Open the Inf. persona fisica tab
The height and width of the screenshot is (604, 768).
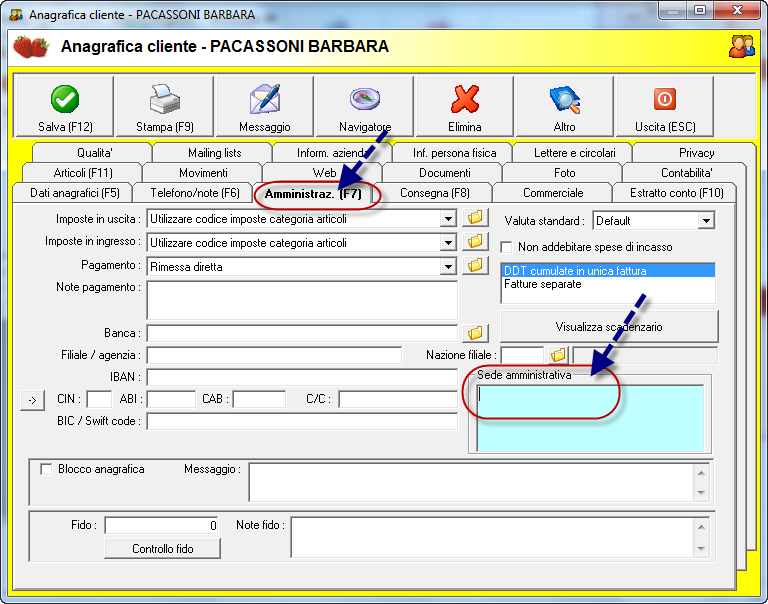tap(455, 153)
